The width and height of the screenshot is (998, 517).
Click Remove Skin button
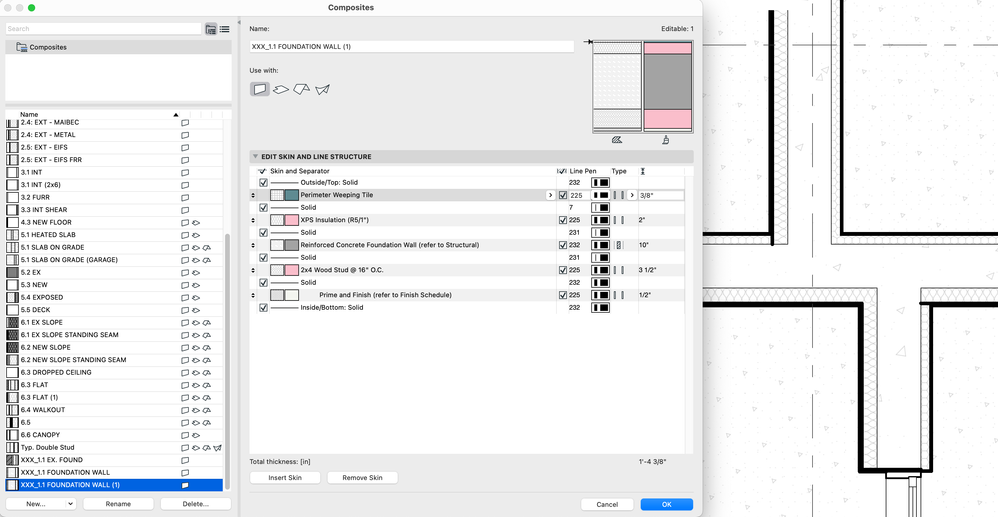click(363, 478)
